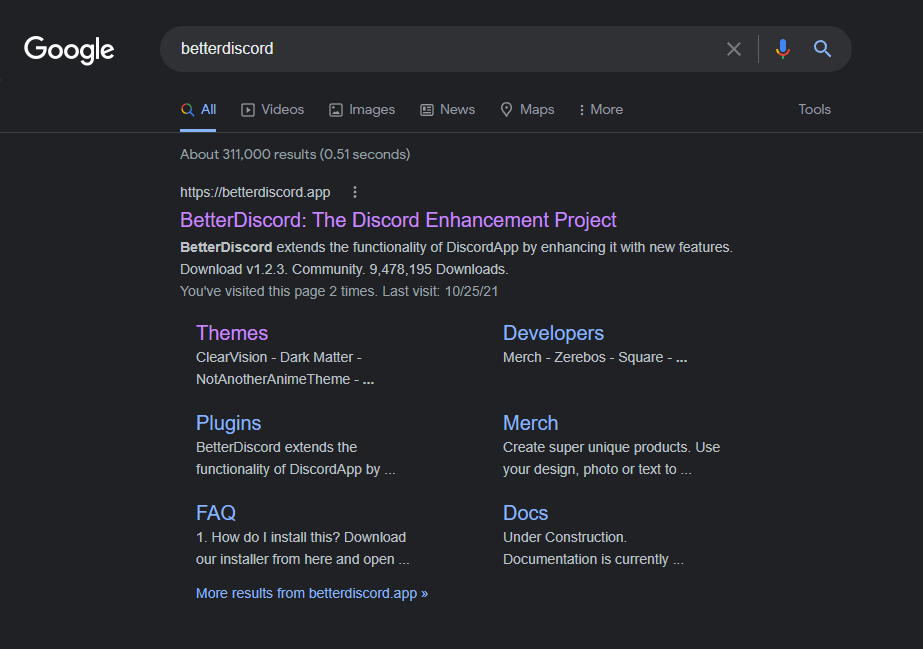Click the Google logo

tap(69, 49)
